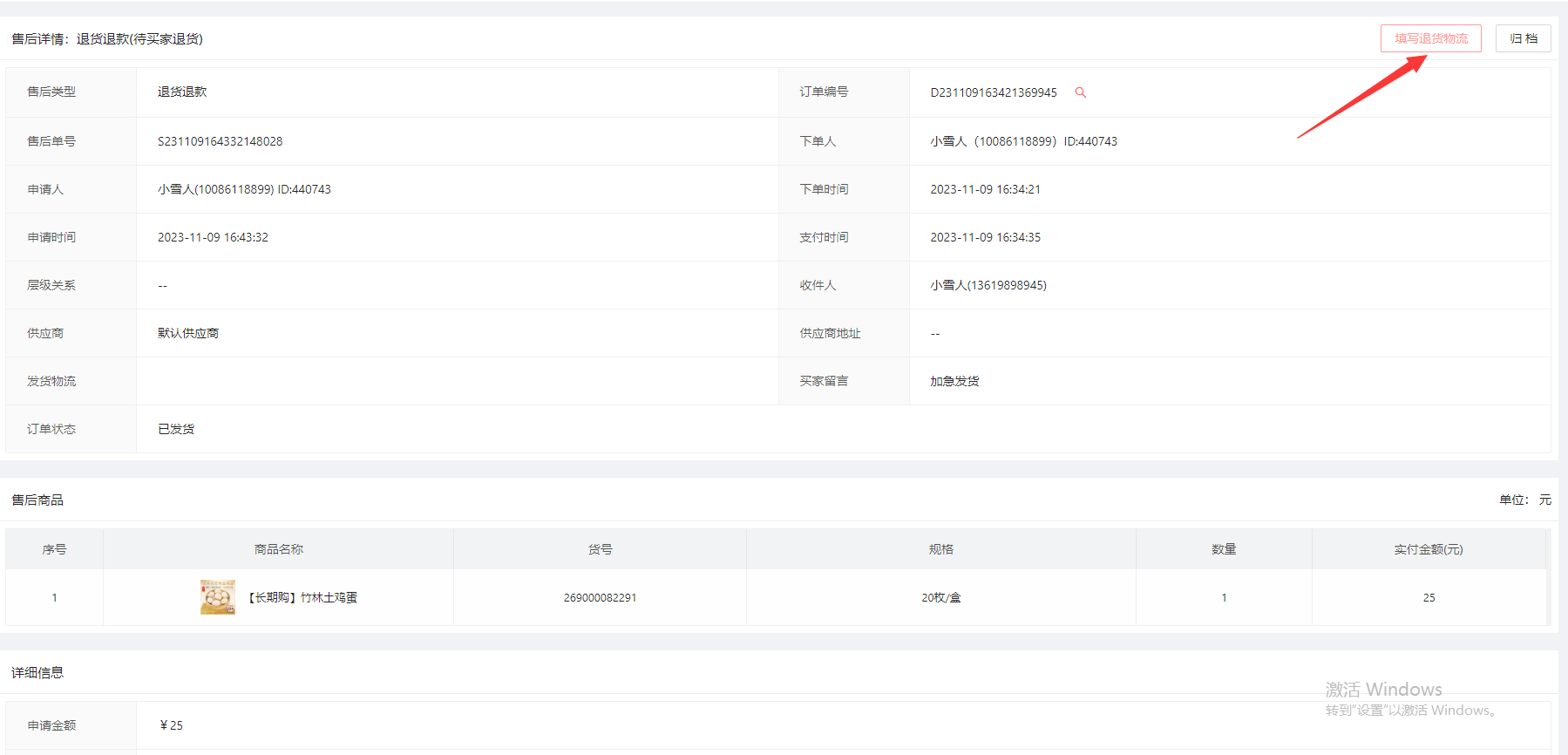
Task: Click the buyer message 加急发货
Action: point(954,381)
